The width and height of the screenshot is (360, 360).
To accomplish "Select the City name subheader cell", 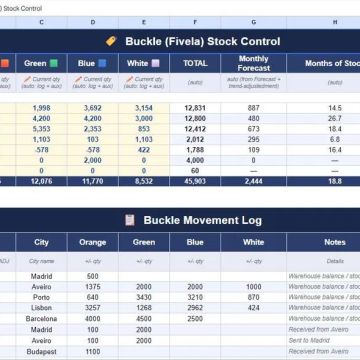I will point(41,261).
